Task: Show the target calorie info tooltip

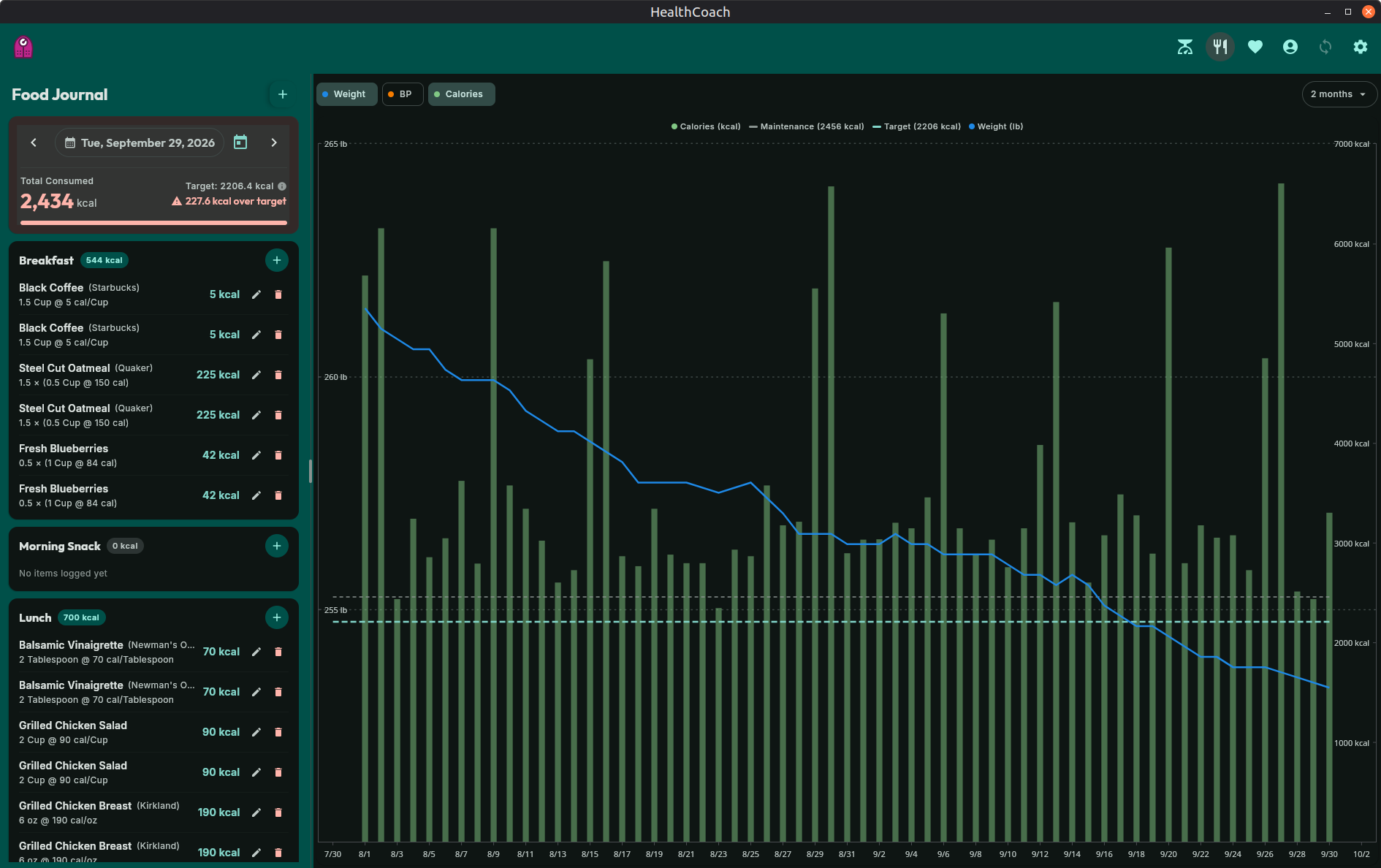Action: pos(282,186)
